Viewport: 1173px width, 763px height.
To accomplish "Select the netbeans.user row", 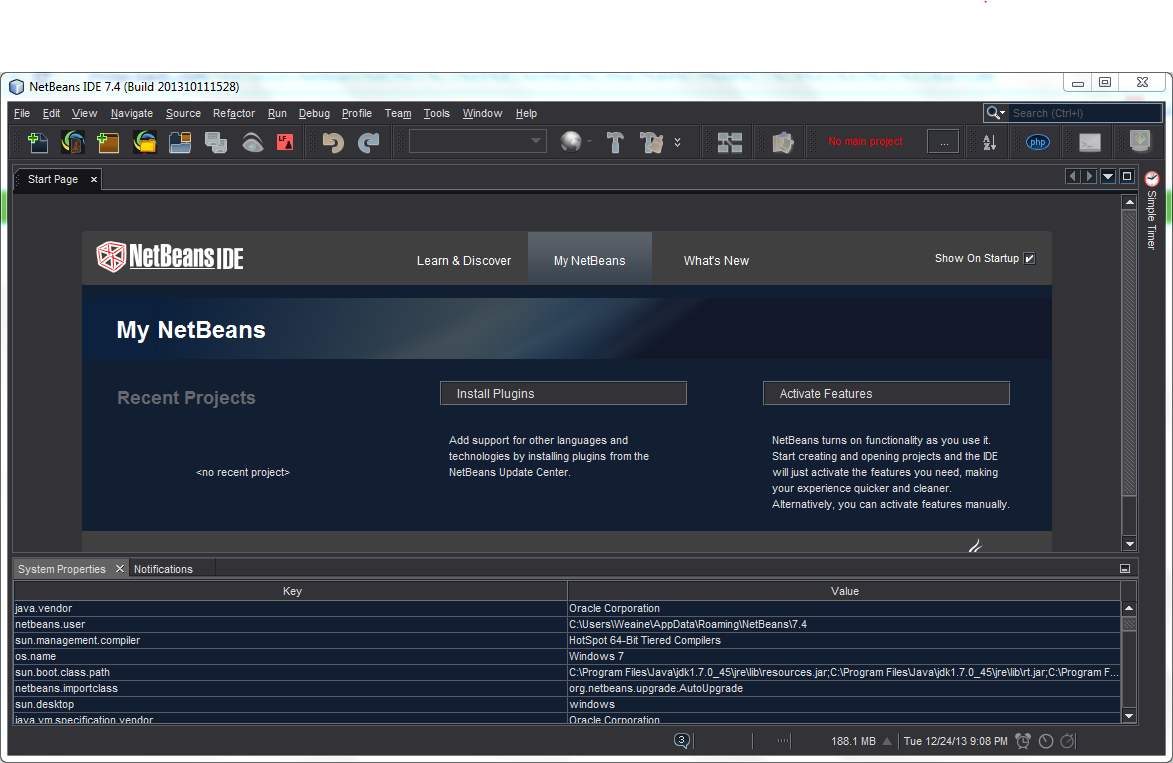I will 567,624.
